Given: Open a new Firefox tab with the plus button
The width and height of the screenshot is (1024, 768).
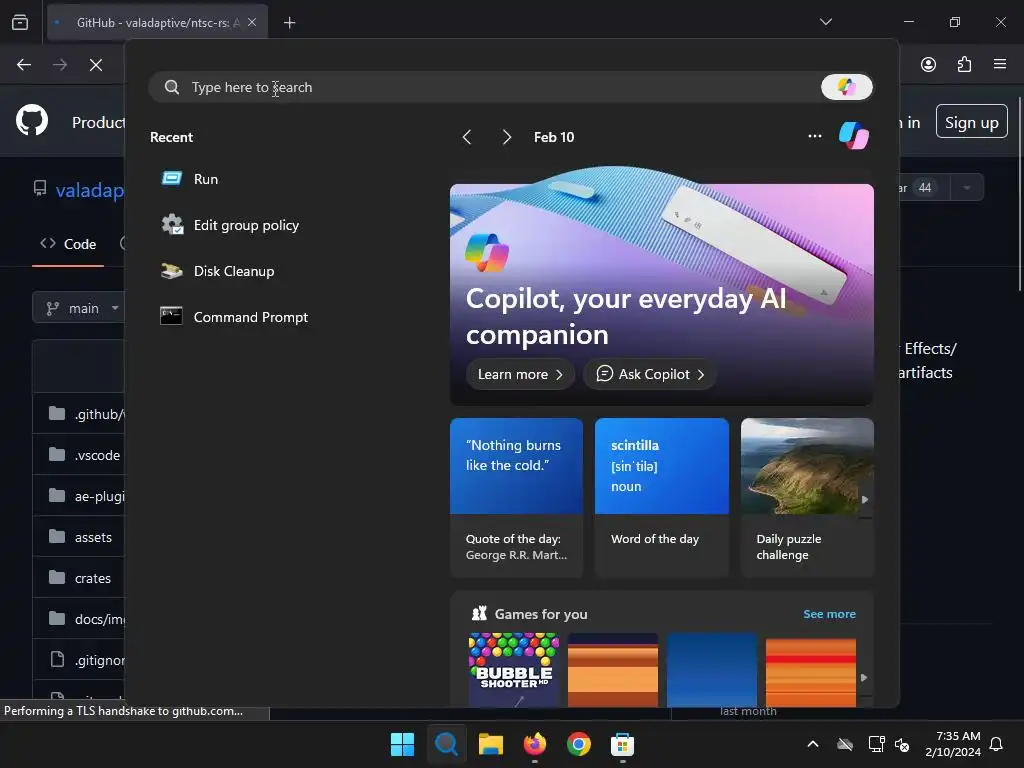Looking at the screenshot, I should [x=289, y=23].
